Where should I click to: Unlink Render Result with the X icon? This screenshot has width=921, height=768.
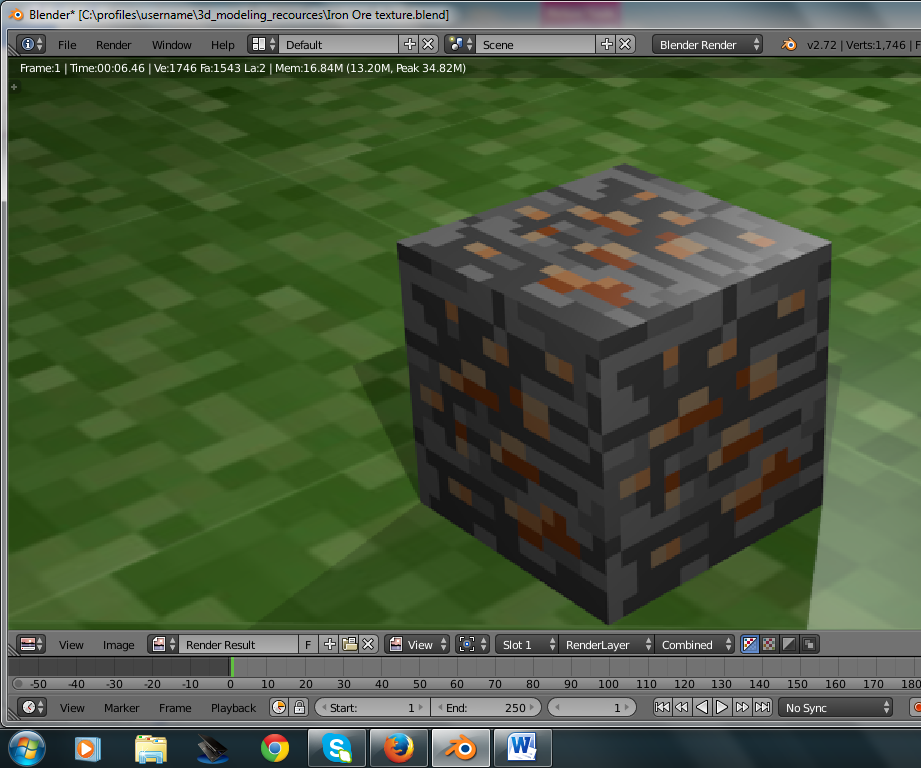367,644
